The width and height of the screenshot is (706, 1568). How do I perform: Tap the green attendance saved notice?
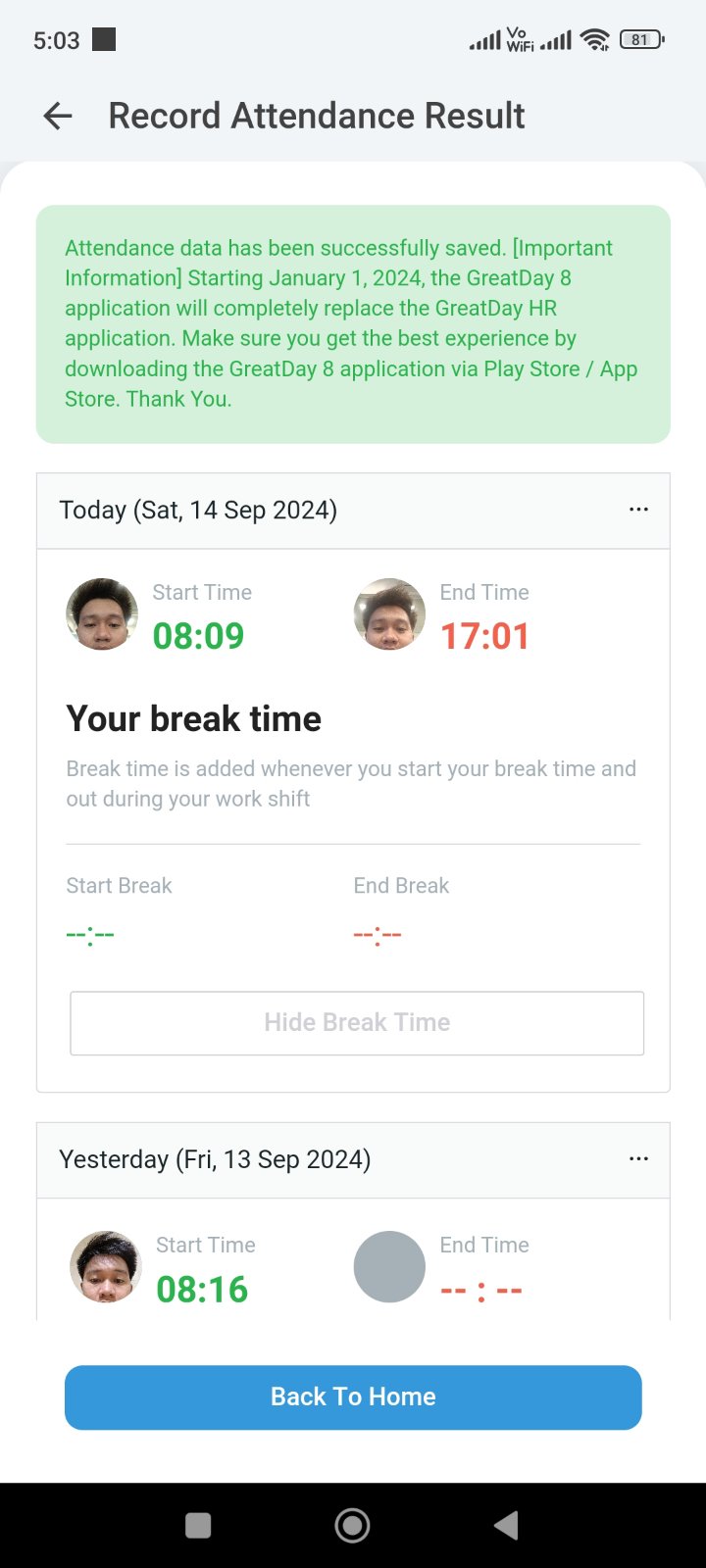tap(353, 323)
